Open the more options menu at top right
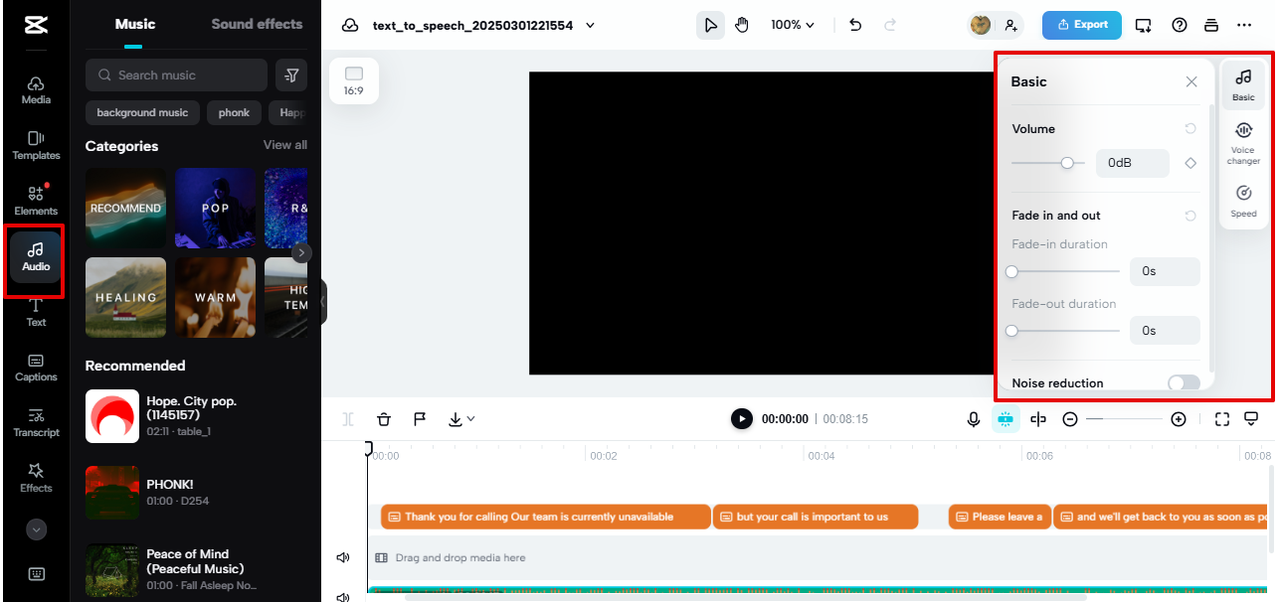 pos(1244,25)
